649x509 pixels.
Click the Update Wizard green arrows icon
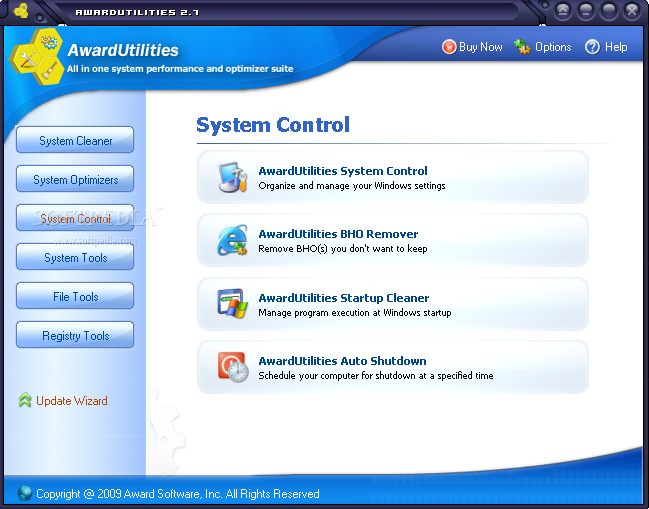pyautogui.click(x=25, y=400)
